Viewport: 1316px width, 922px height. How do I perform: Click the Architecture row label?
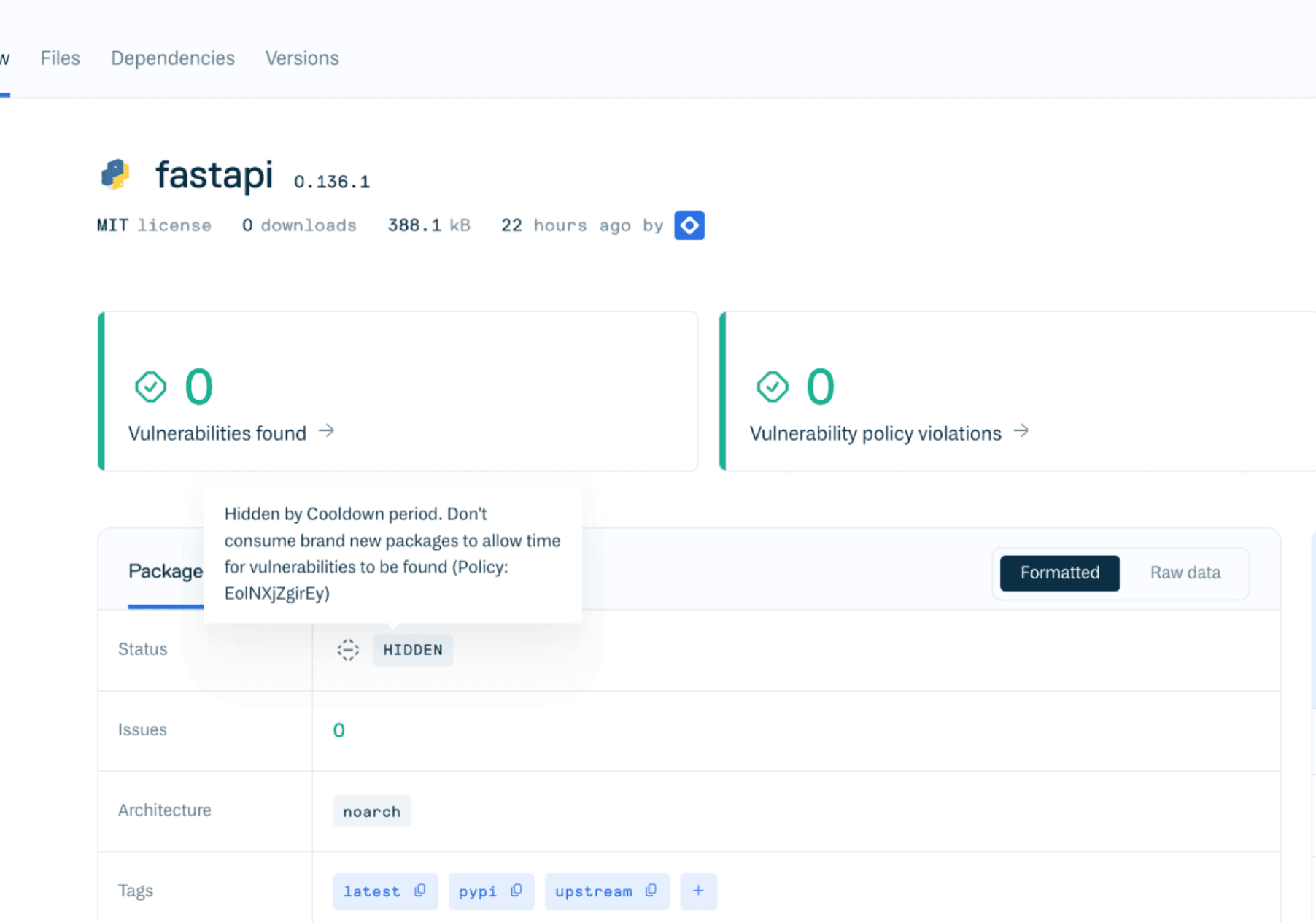[x=165, y=810]
